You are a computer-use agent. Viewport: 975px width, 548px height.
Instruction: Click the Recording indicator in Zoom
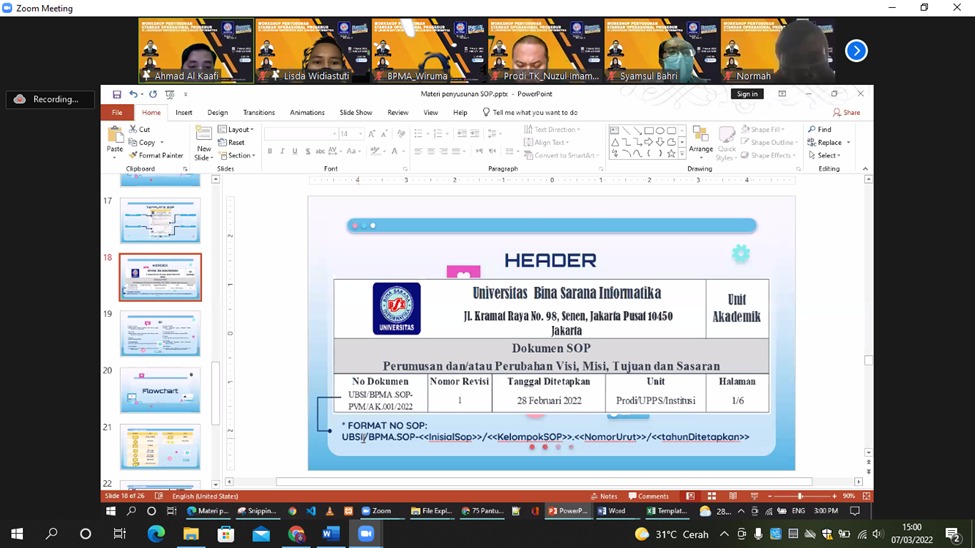50,100
